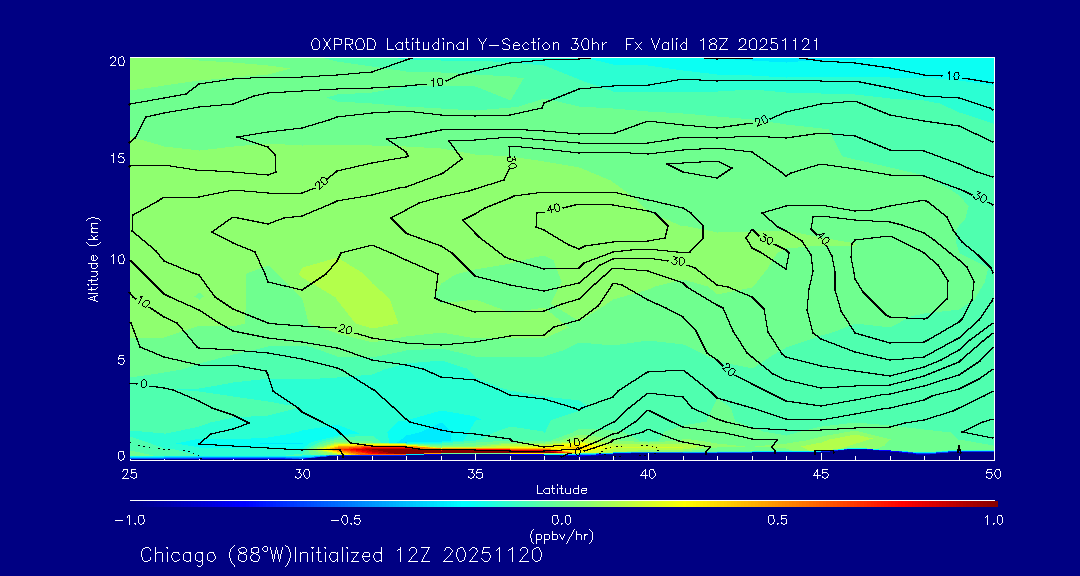Screen dimensions: 1080x576
Task: Click the red end of the colorbar
Action: pyautogui.click(x=988, y=503)
